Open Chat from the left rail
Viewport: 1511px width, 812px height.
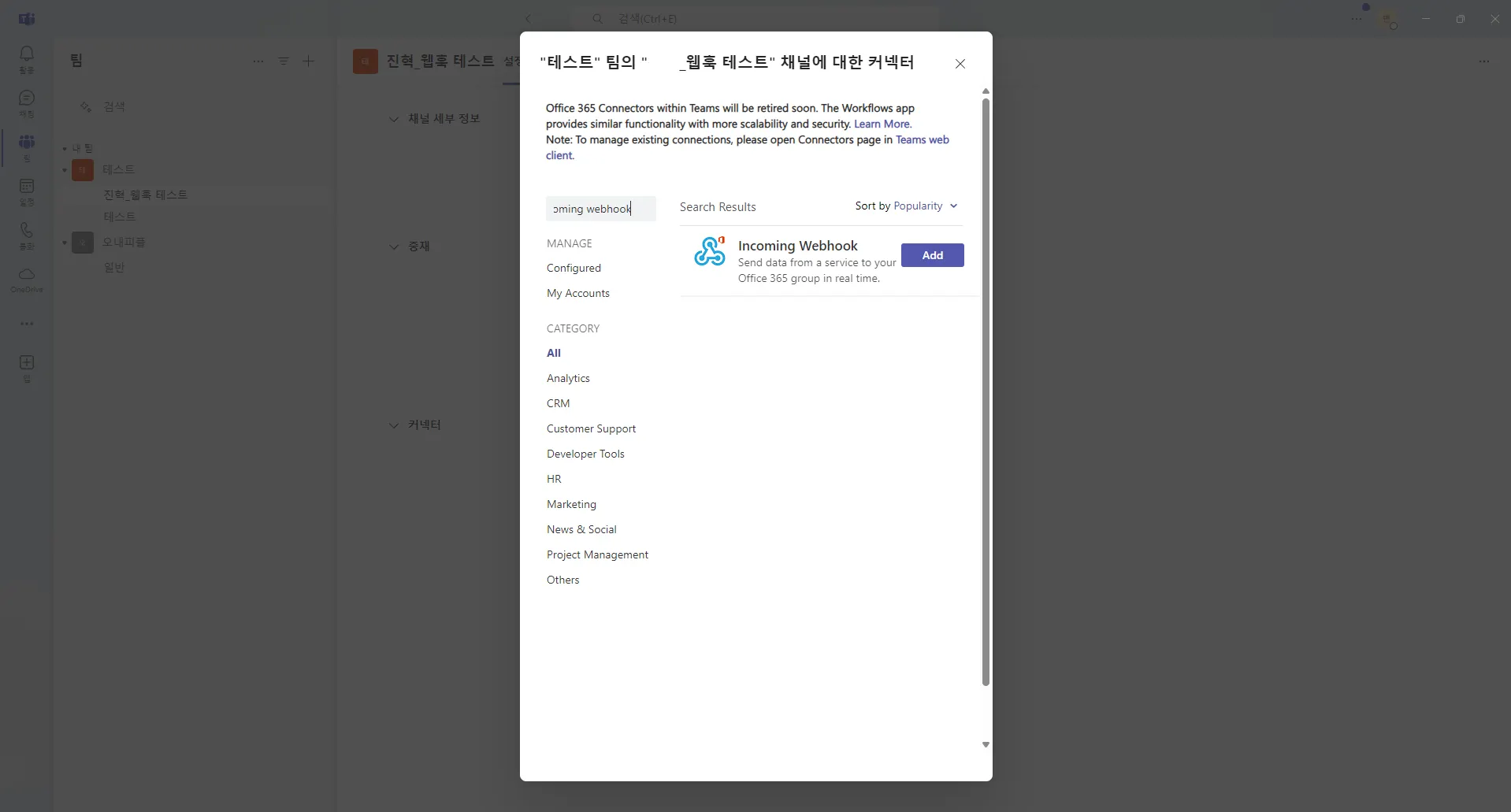[x=27, y=103]
